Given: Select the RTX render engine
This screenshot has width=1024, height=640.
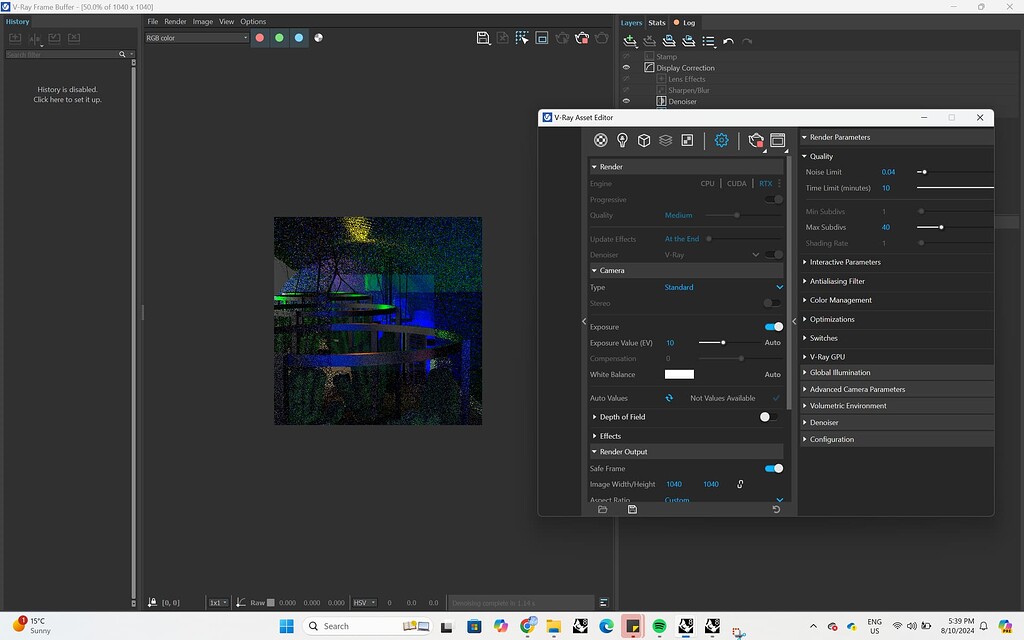Looking at the screenshot, I should (x=768, y=183).
